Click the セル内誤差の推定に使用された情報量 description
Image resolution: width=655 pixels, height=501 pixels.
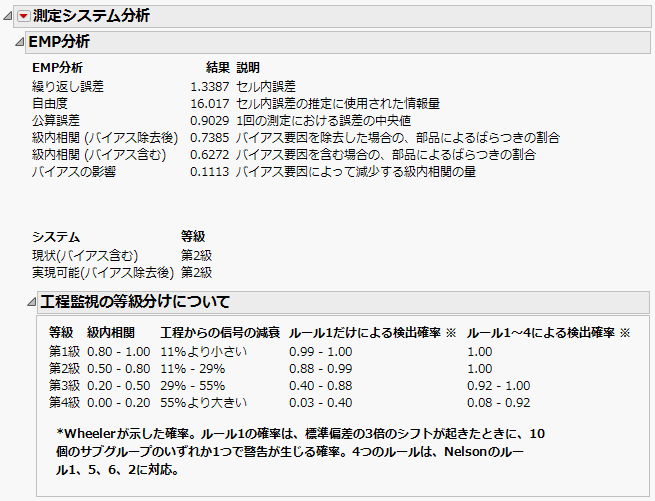338,104
